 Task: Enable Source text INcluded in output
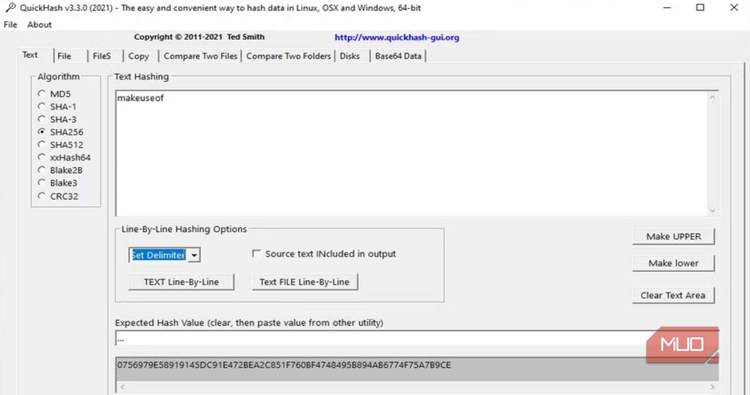tap(256, 253)
